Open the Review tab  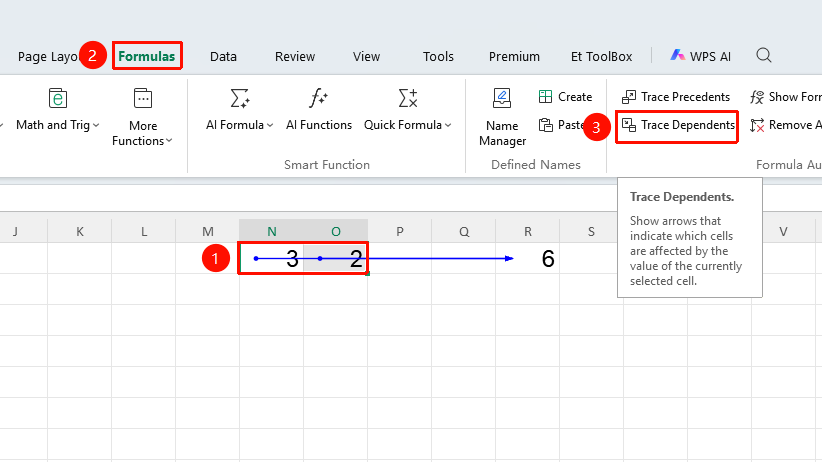click(x=295, y=56)
